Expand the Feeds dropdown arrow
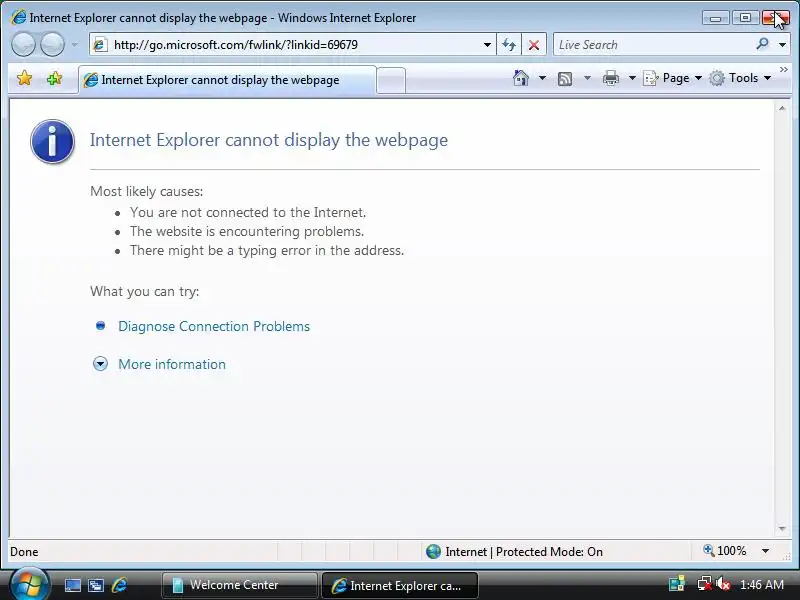The width and height of the screenshot is (800, 600). (587, 78)
